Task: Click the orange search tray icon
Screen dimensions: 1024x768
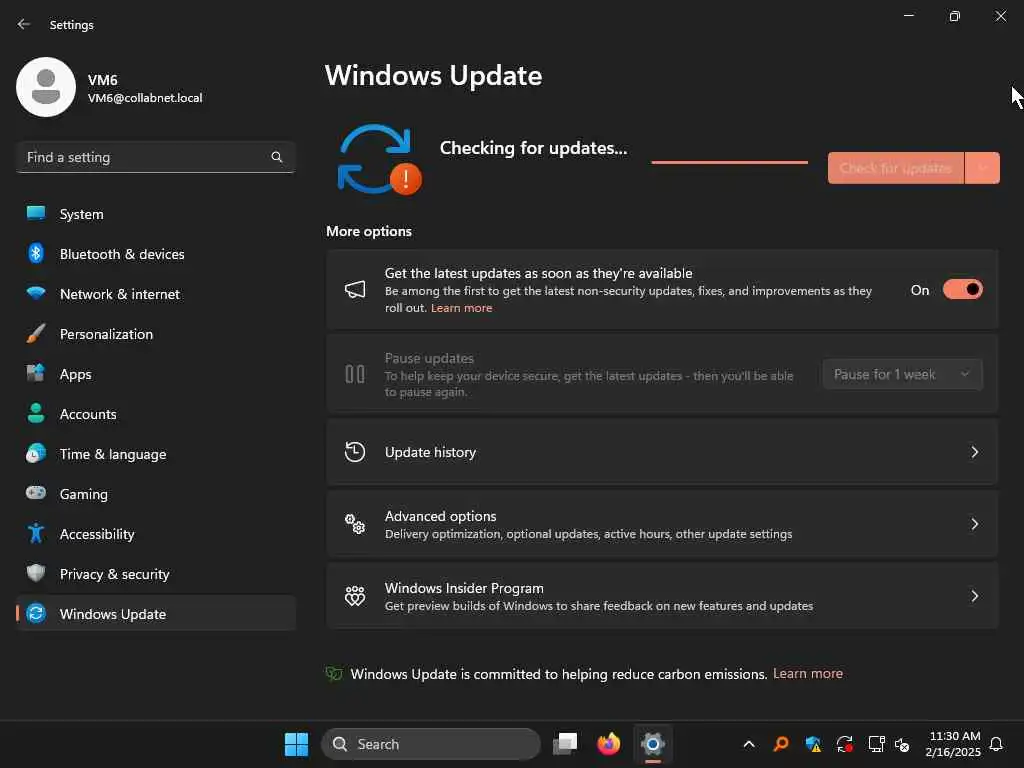Action: (781, 744)
